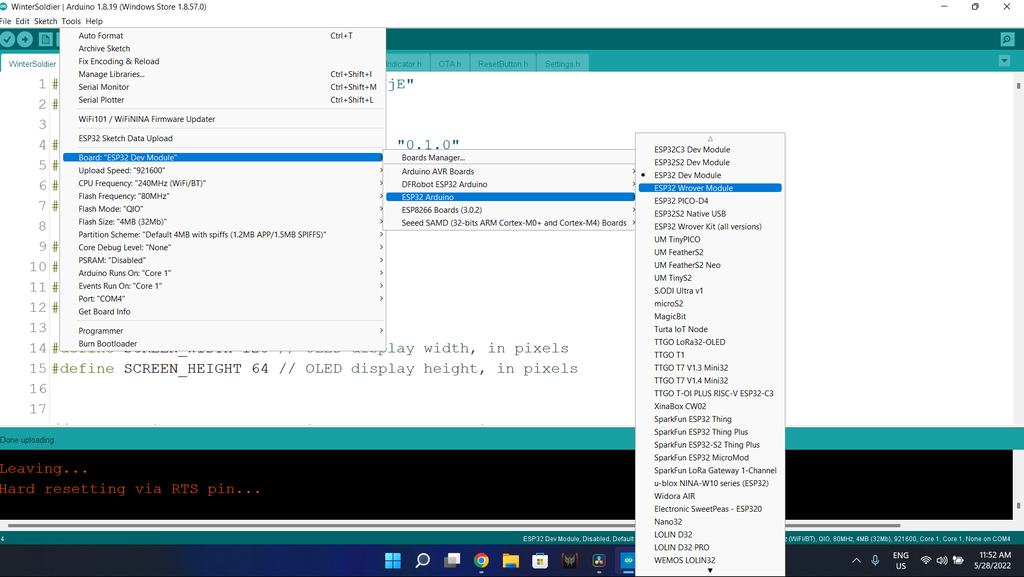
Task: Open the Sketch menu in menu bar
Action: tap(46, 21)
